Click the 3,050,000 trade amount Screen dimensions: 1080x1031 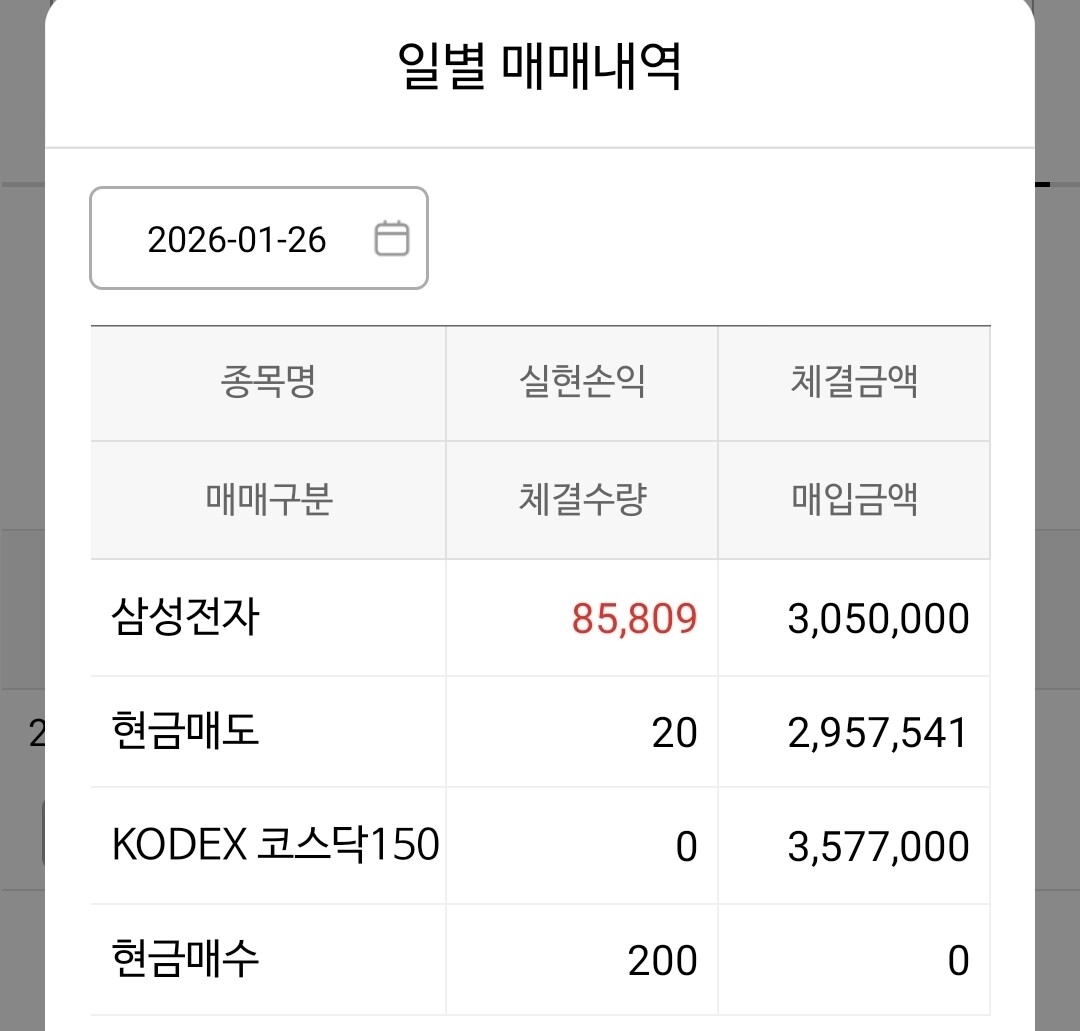click(878, 619)
